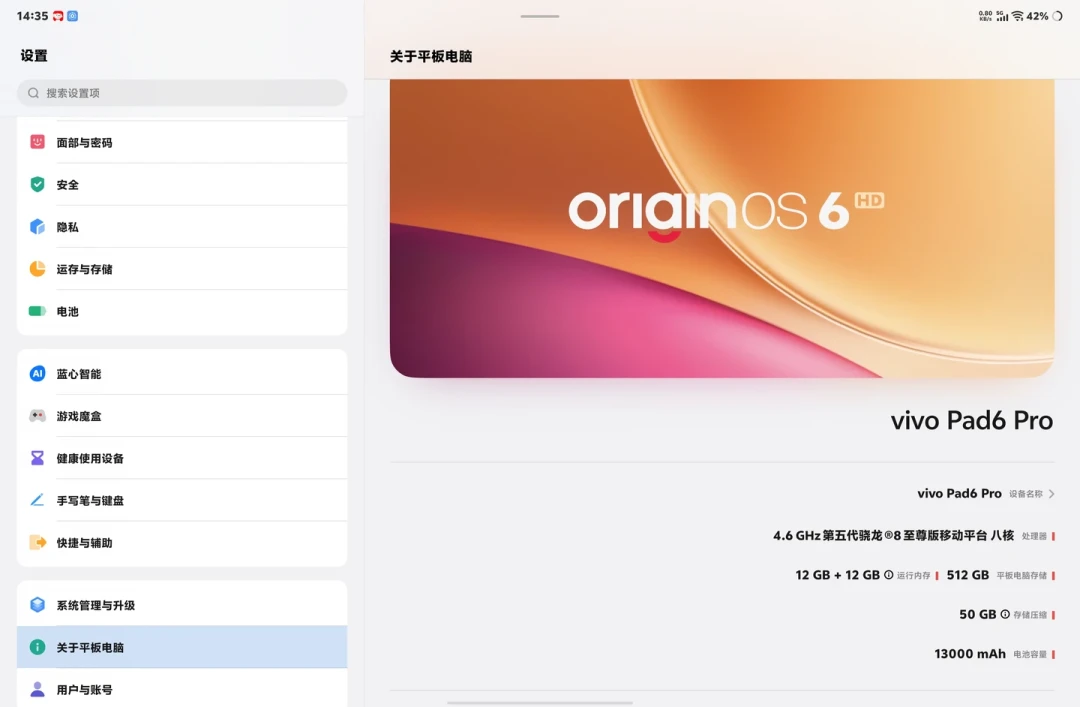Viewport: 1080px width, 707px height.
Task: Tap the blue 隐私 privacy icon
Action: 37,227
